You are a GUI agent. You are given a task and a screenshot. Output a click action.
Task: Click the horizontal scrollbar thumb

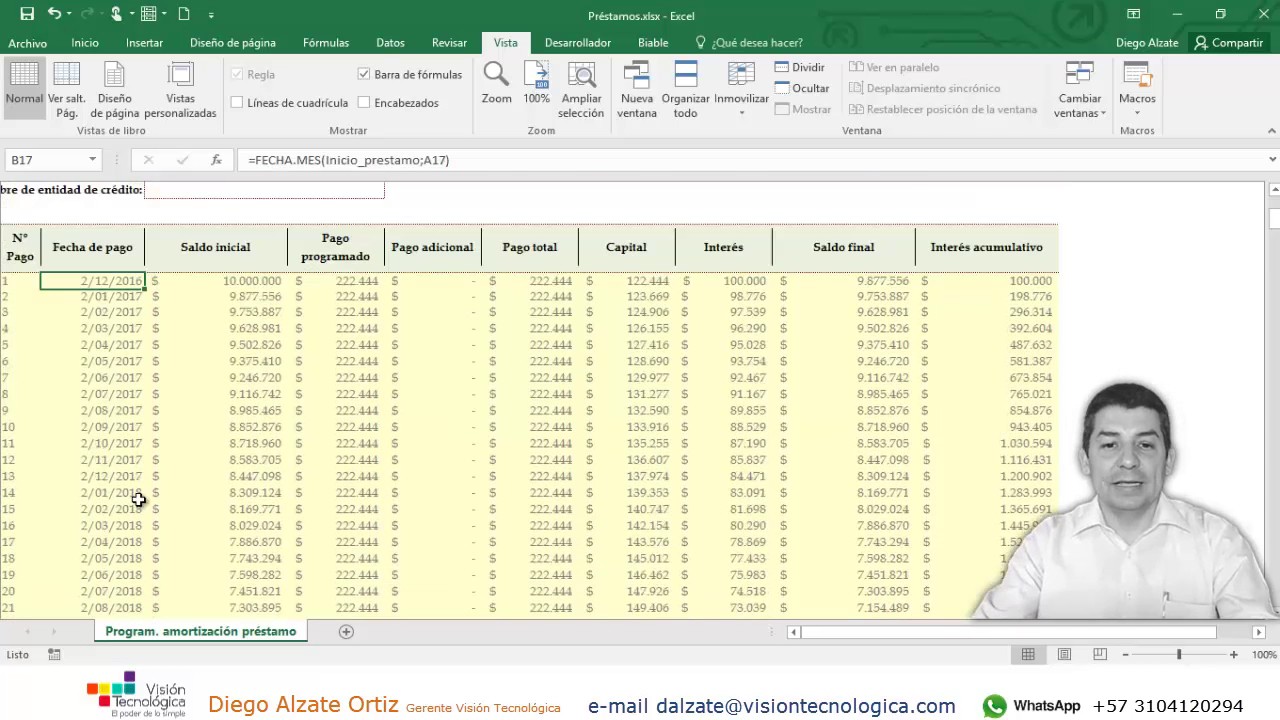[x=1008, y=631]
